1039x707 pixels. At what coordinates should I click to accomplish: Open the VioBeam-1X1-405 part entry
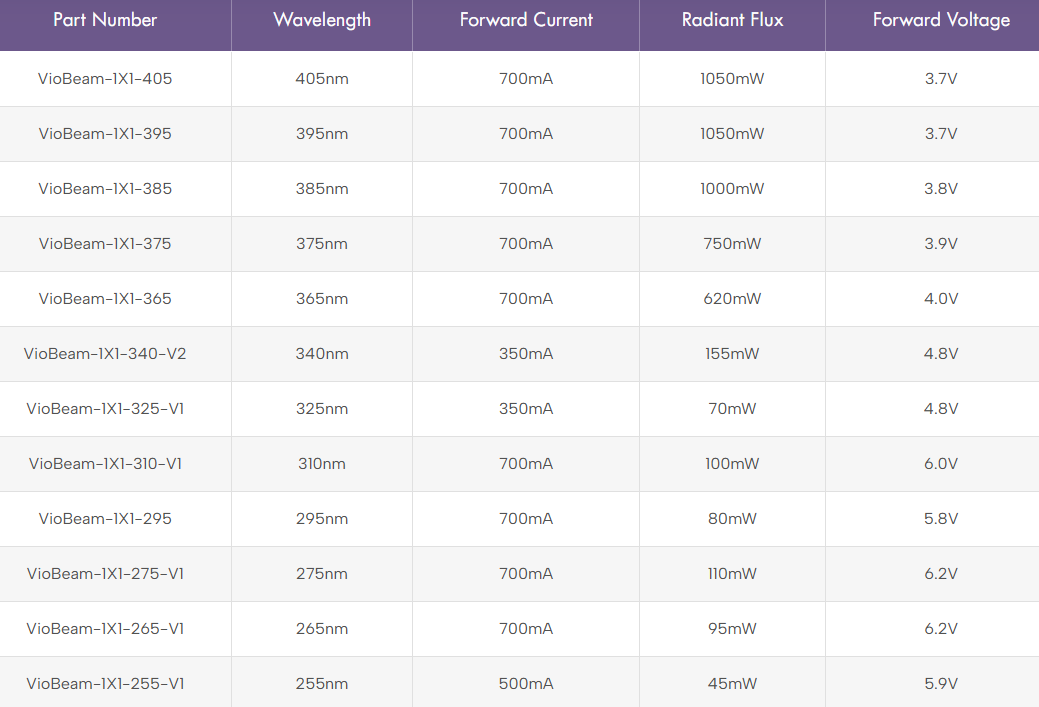pos(105,79)
